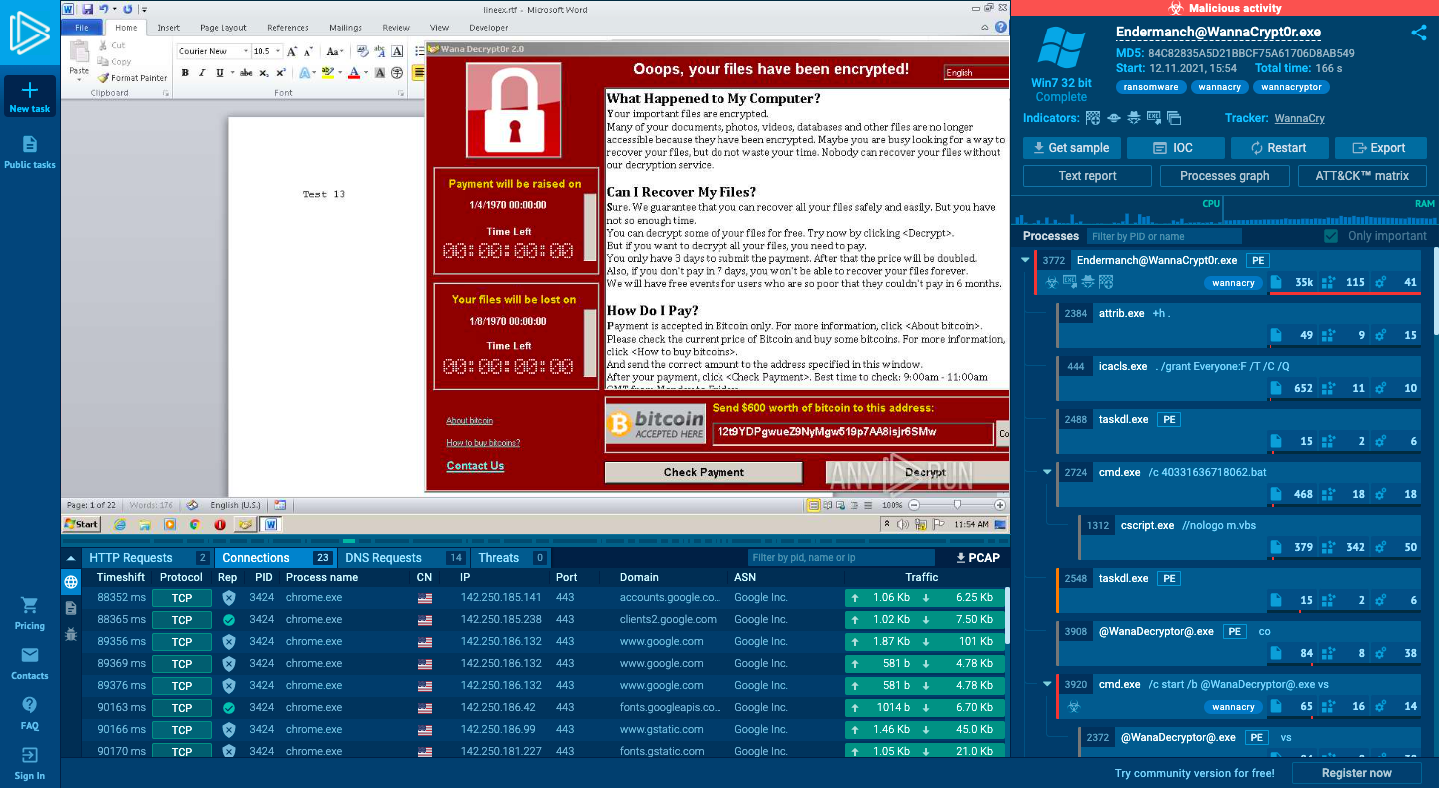Collapse cmd.exe 2724 process node

pos(1047,472)
